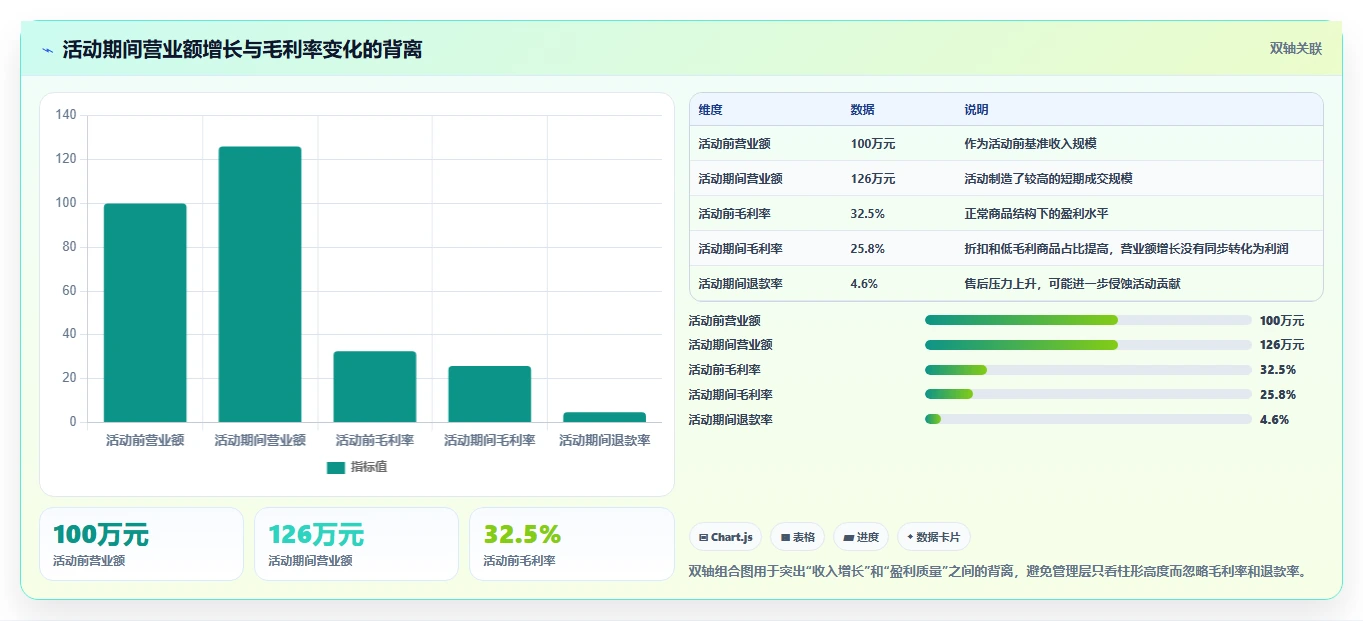1363x621 pixels.
Task: Select the 表格 tag chip
Action: 797,537
